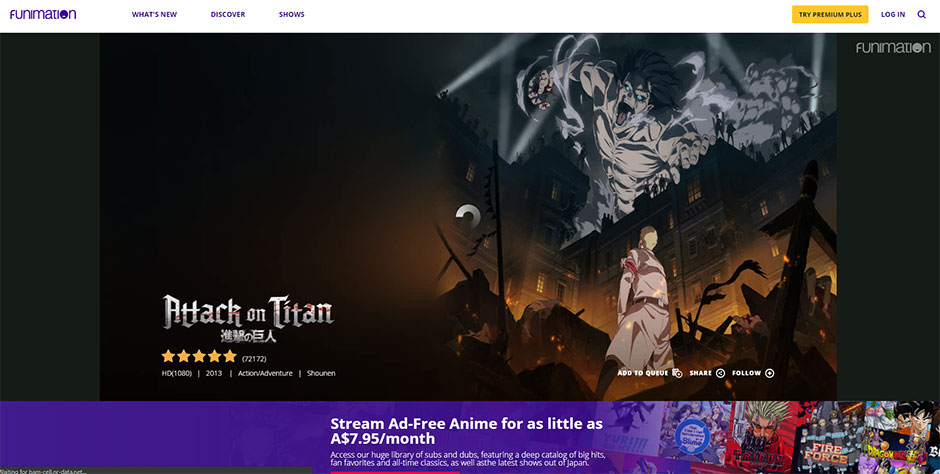Click the Add to Queue label

(x=643, y=373)
